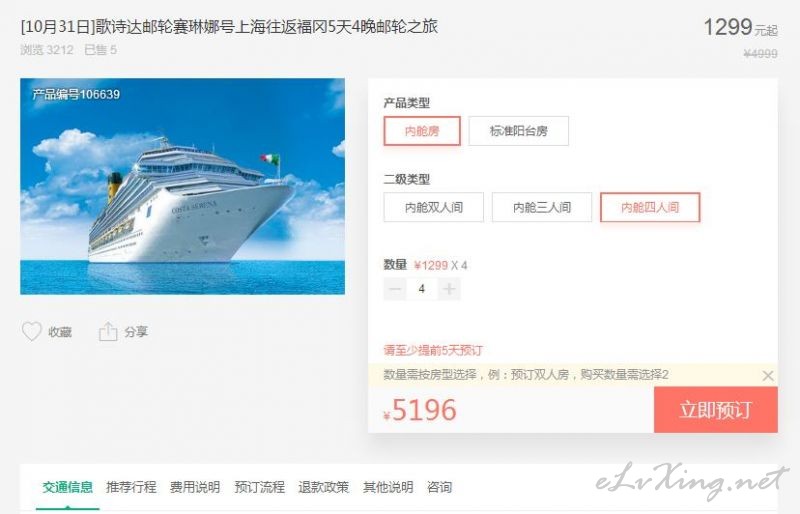Choose the 内舱双人间 option
This screenshot has width=800, height=514.
434,207
